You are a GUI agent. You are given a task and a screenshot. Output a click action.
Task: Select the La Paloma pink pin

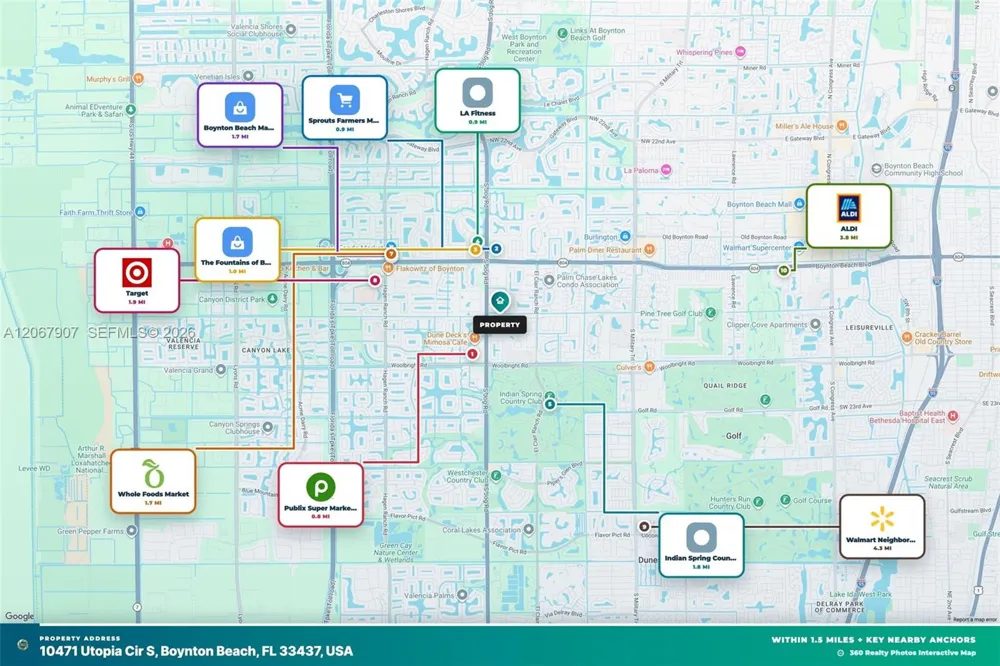(x=666, y=170)
